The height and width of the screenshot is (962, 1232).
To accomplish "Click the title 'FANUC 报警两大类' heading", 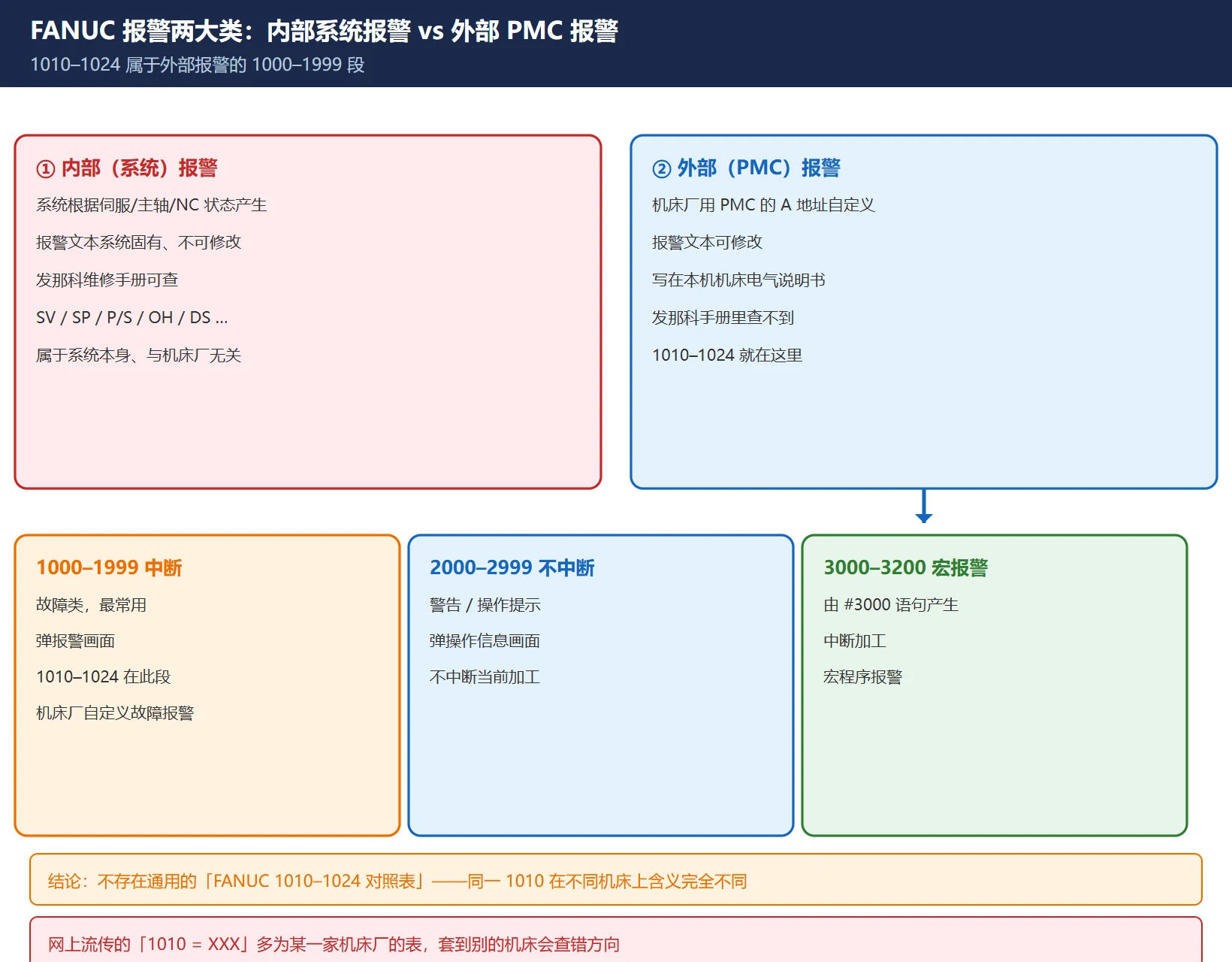I will (x=324, y=31).
